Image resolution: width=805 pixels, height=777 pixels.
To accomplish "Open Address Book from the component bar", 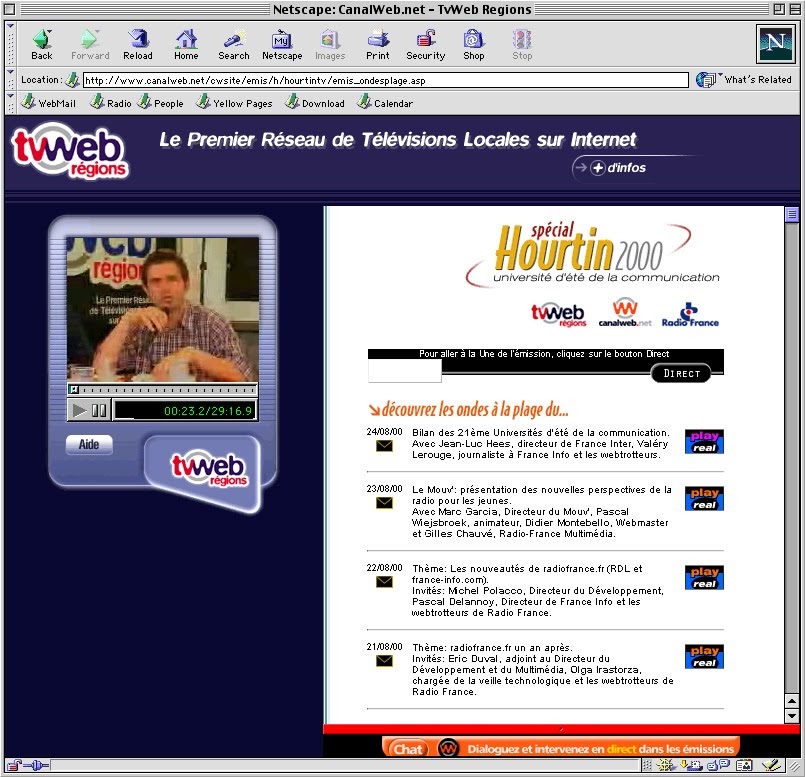I will [744, 765].
